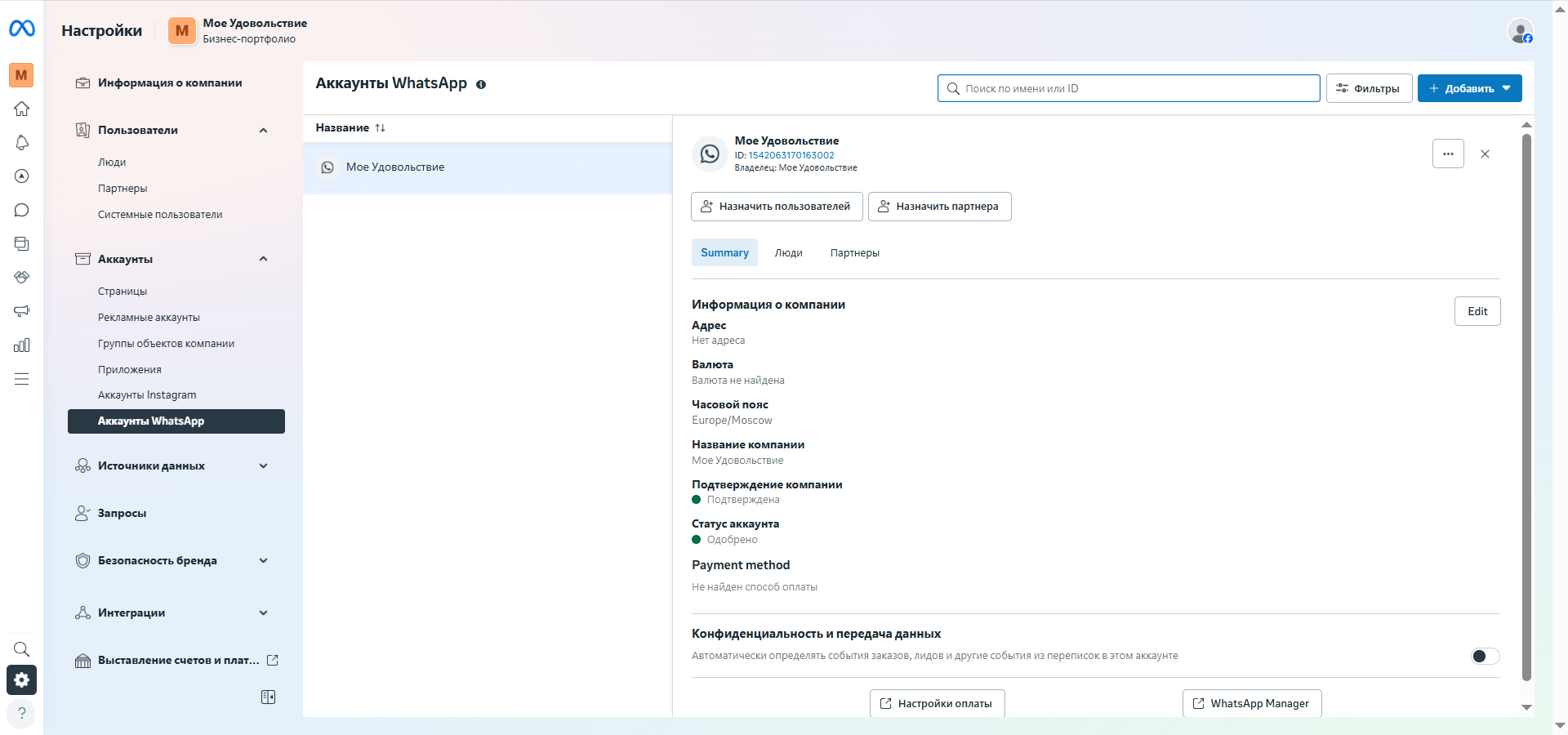Open the help question mark icon
The image size is (1568, 735).
(x=22, y=713)
